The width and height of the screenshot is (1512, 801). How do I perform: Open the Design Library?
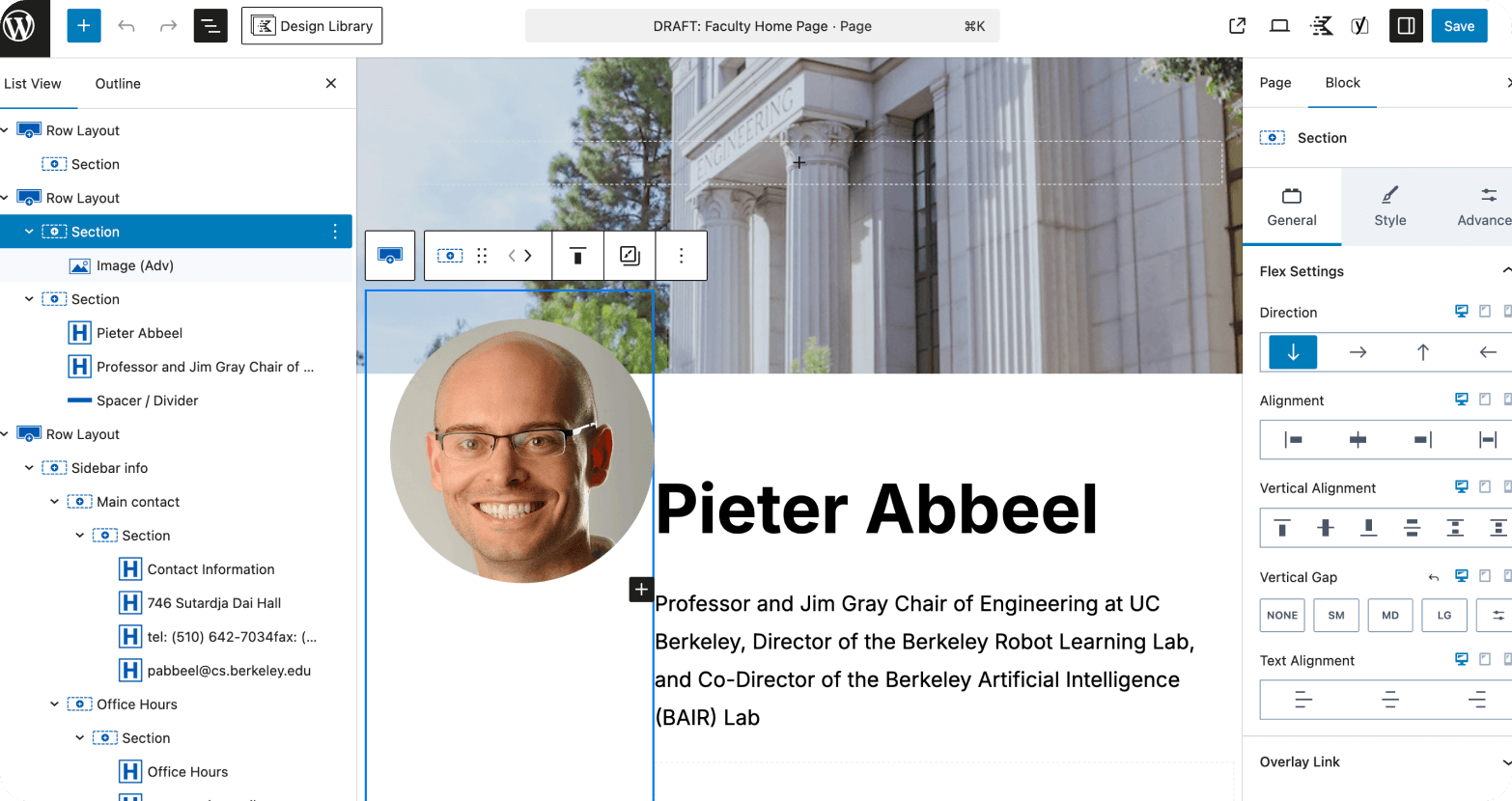(312, 26)
